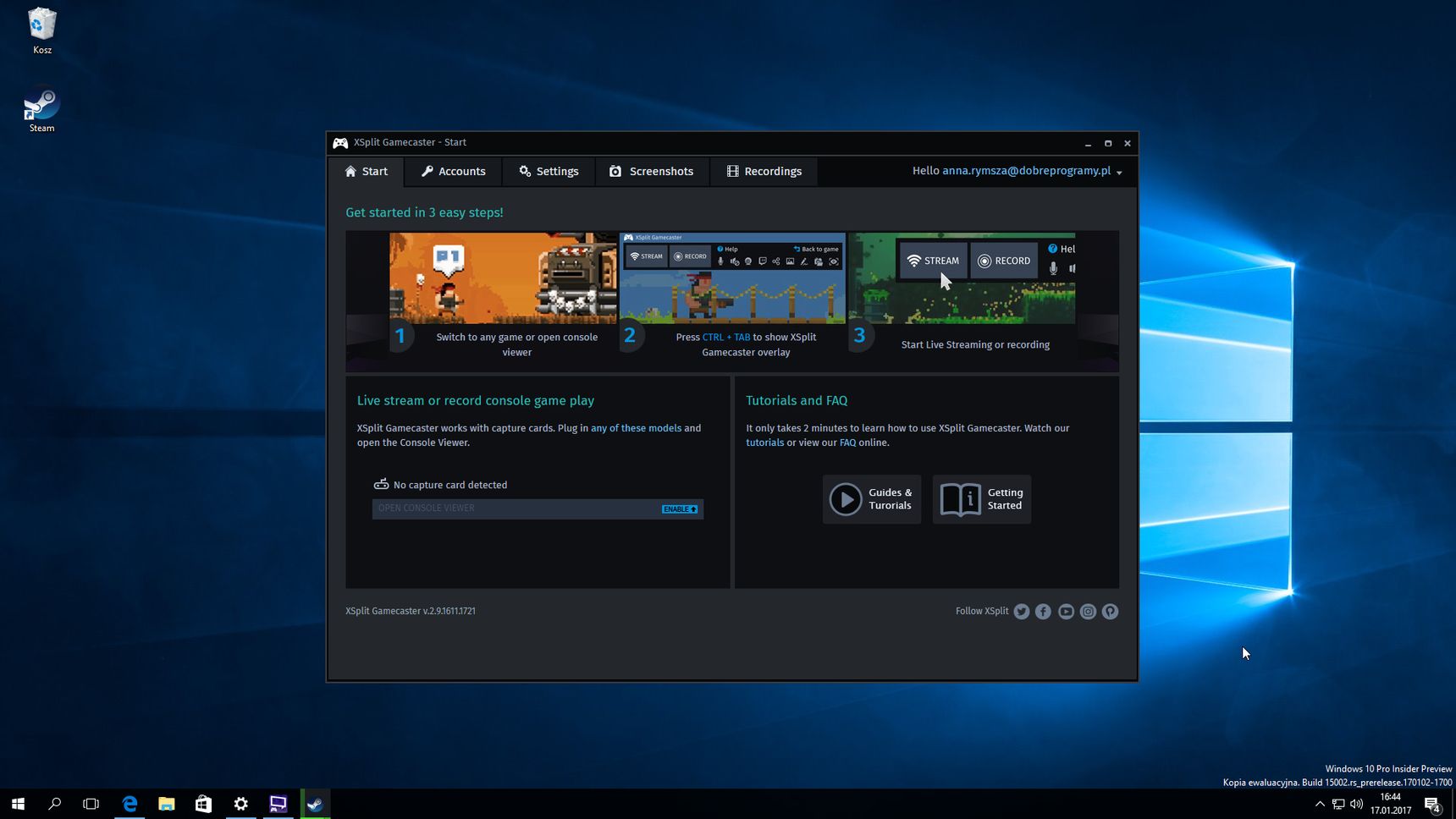Switch to the Accounts tab
The width and height of the screenshot is (1456, 819).
pos(453,172)
